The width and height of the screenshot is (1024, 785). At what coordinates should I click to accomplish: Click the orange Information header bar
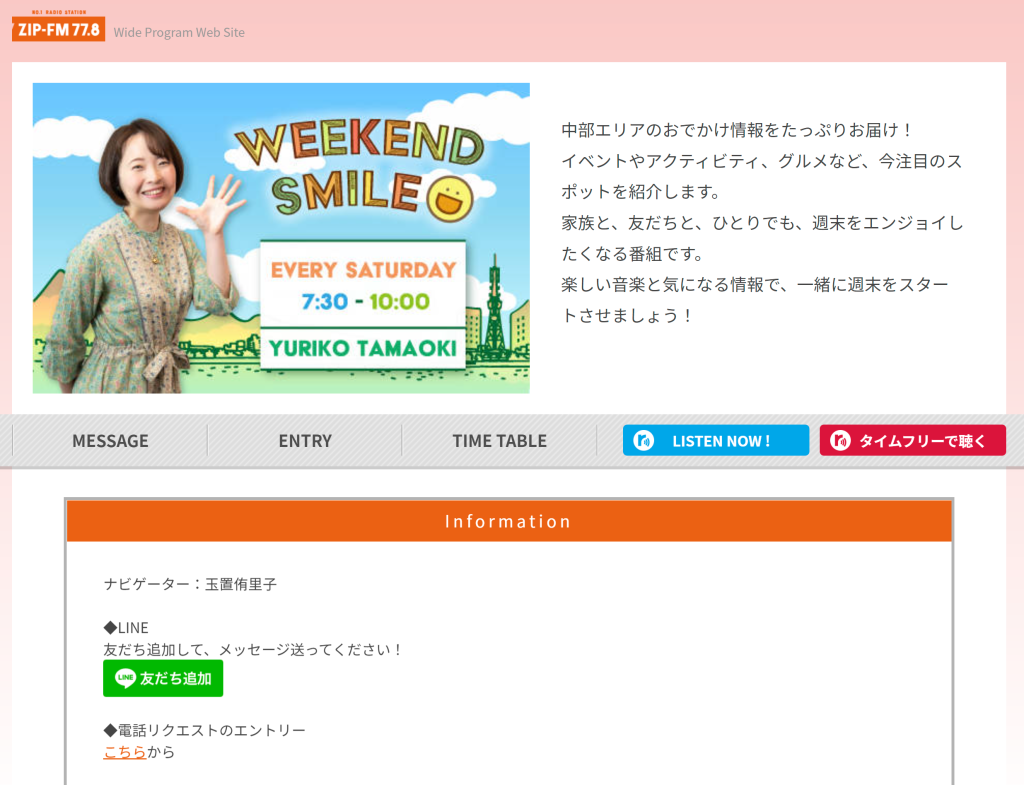tap(509, 521)
